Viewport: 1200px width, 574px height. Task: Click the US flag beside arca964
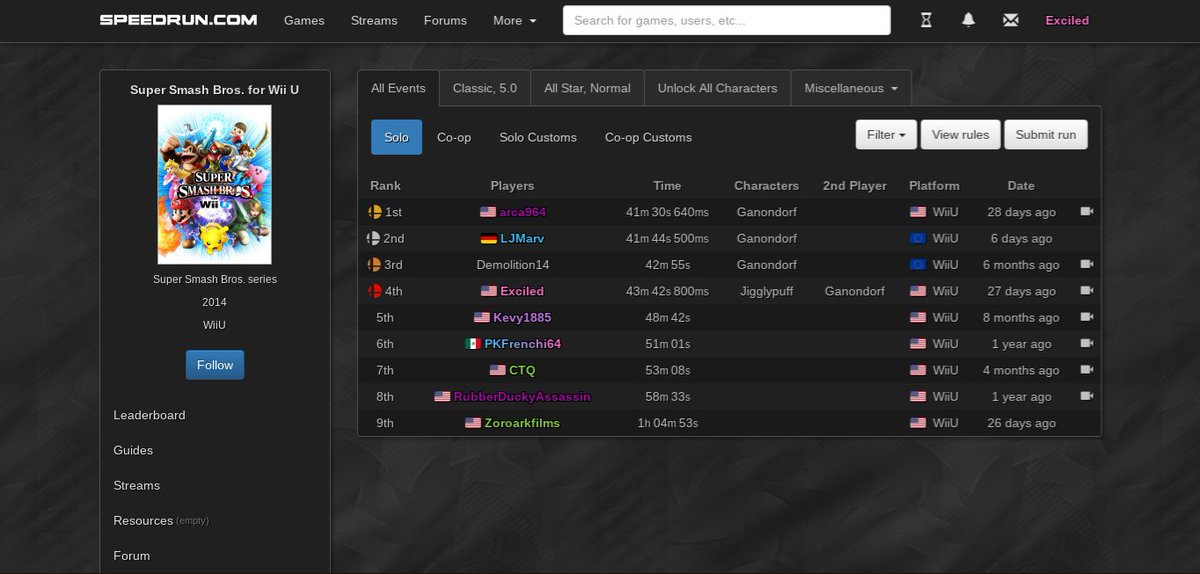pos(488,212)
